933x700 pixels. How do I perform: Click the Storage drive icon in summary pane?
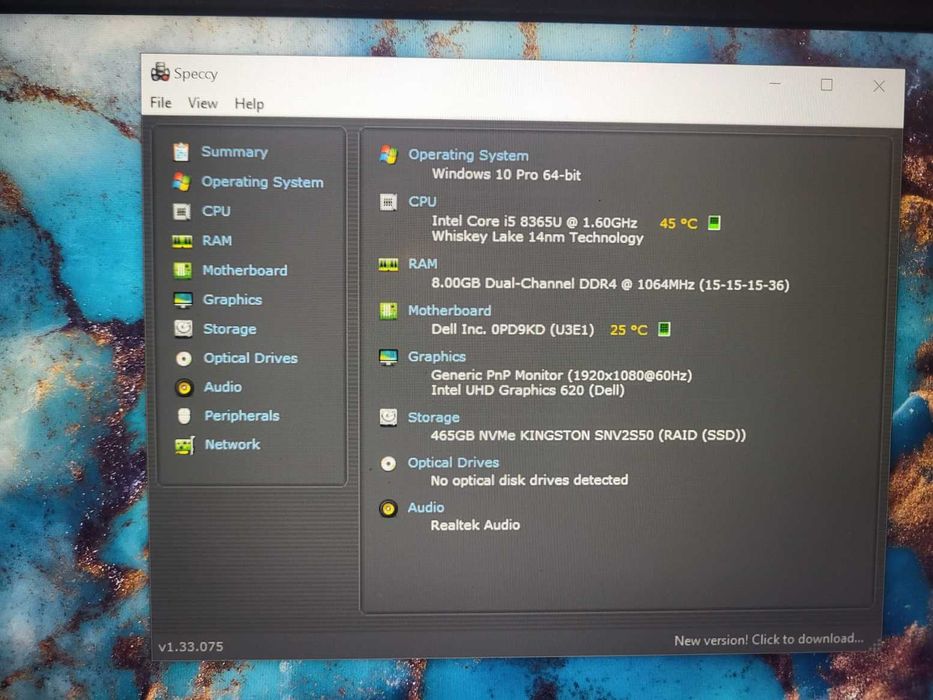click(x=388, y=417)
